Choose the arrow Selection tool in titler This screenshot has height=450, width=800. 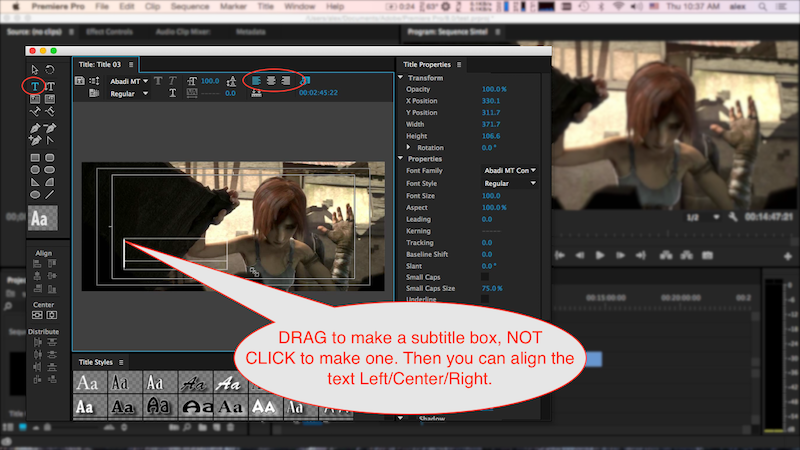tap(35, 69)
